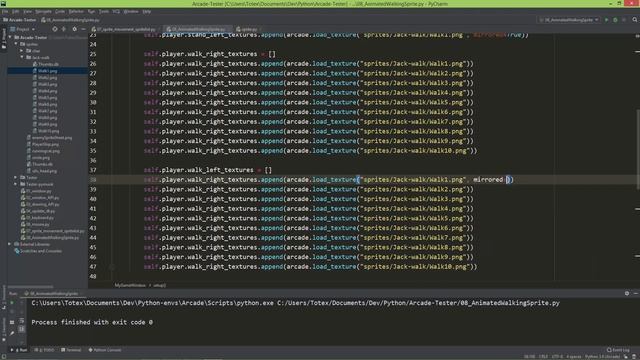Open the Edit menu
640x360 pixels.
pyautogui.click(x=16, y=11)
